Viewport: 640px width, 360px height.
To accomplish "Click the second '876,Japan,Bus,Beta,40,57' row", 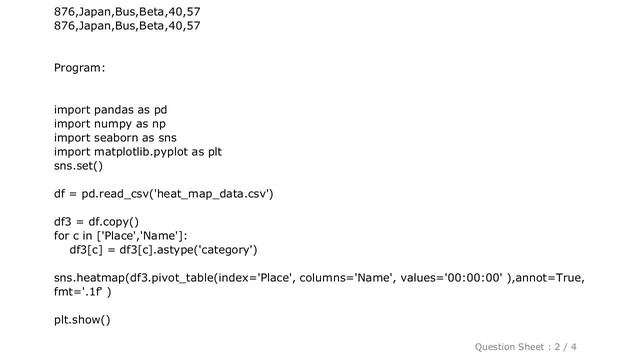I will coord(127,26).
